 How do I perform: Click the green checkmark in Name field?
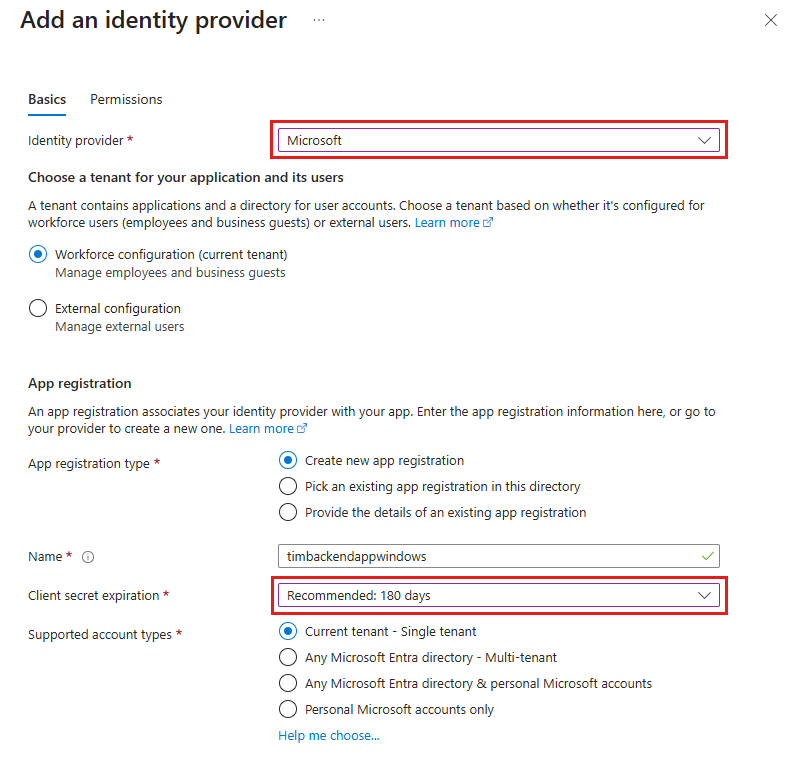tap(706, 556)
